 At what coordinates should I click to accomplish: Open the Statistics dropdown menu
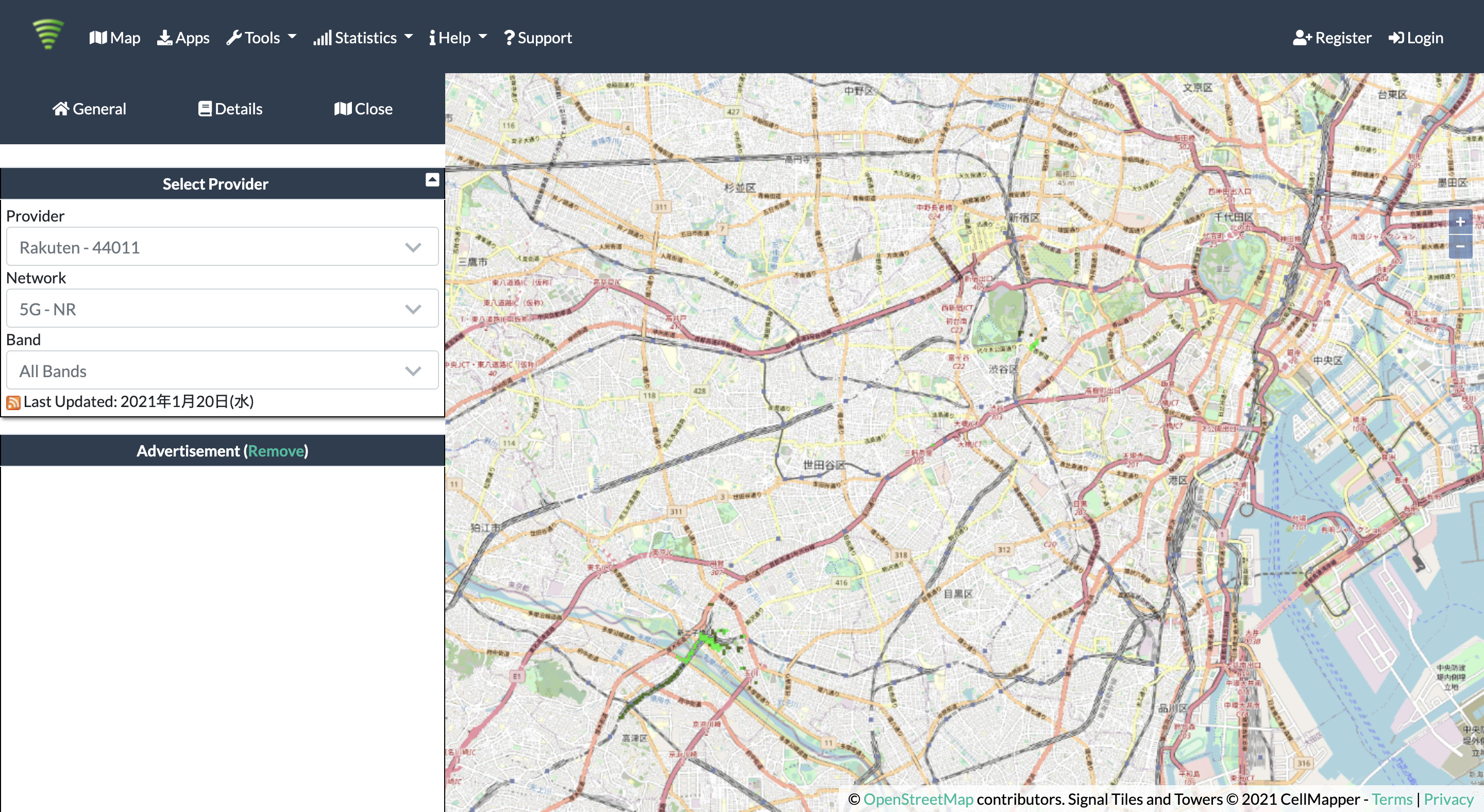click(363, 38)
